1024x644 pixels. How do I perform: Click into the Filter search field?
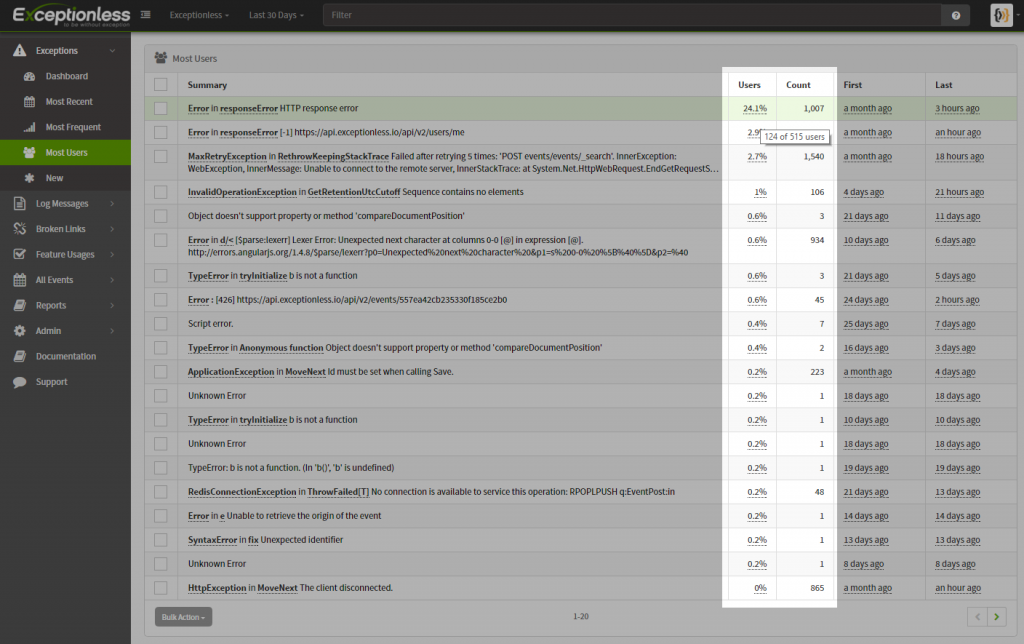tap(632, 15)
